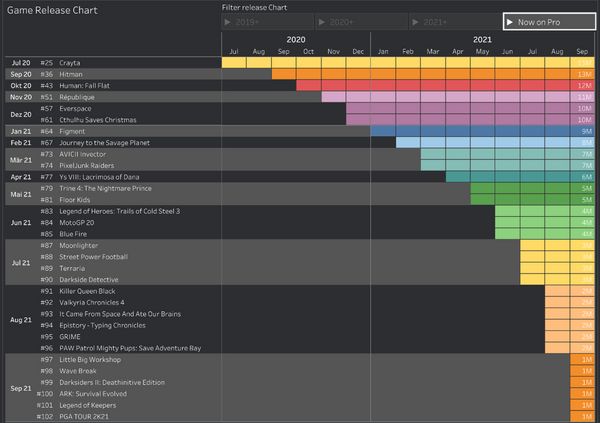Select Ys VIII: Lacrimosa of Dana label
Screen dimensions: 600x423
pyautogui.click(x=99, y=177)
